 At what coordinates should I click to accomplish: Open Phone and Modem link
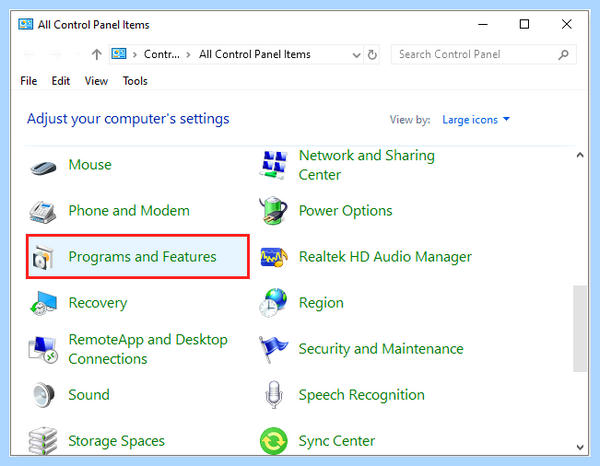(x=129, y=211)
